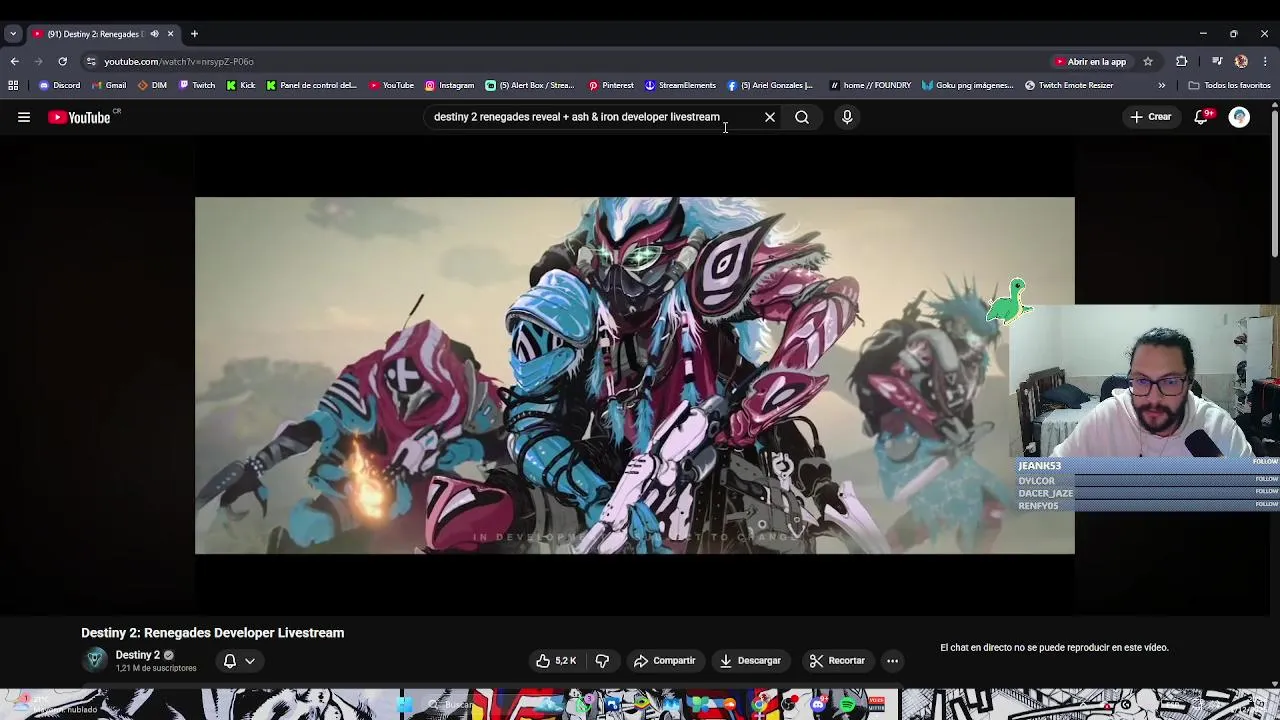Open the Crear upload menu
1280x720 pixels.
coord(1150,117)
